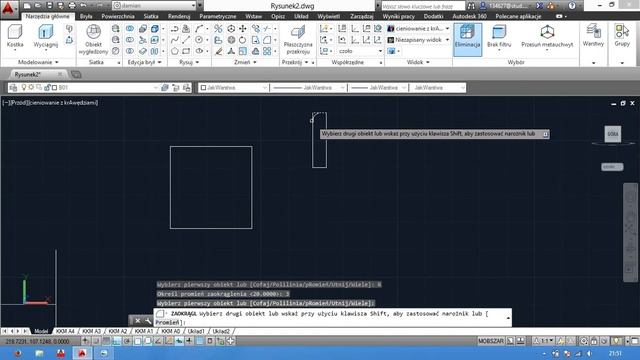Screen dimensions: 640x360
Task: Expand the Zmień panel
Action: tap(245, 62)
